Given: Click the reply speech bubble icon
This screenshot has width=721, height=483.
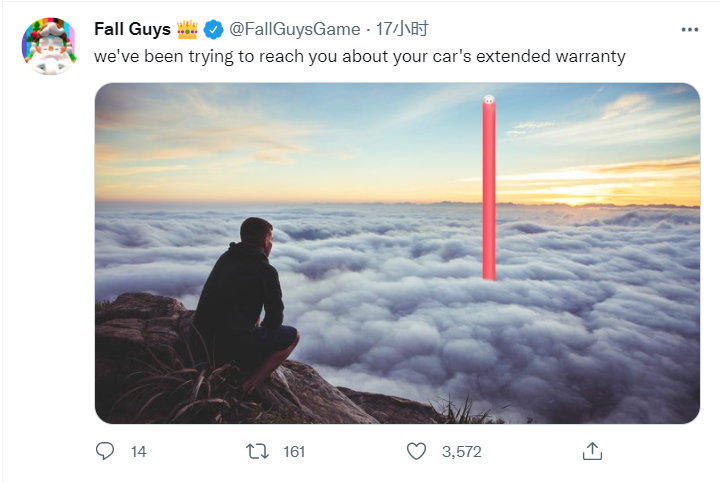Looking at the screenshot, I should click(105, 451).
